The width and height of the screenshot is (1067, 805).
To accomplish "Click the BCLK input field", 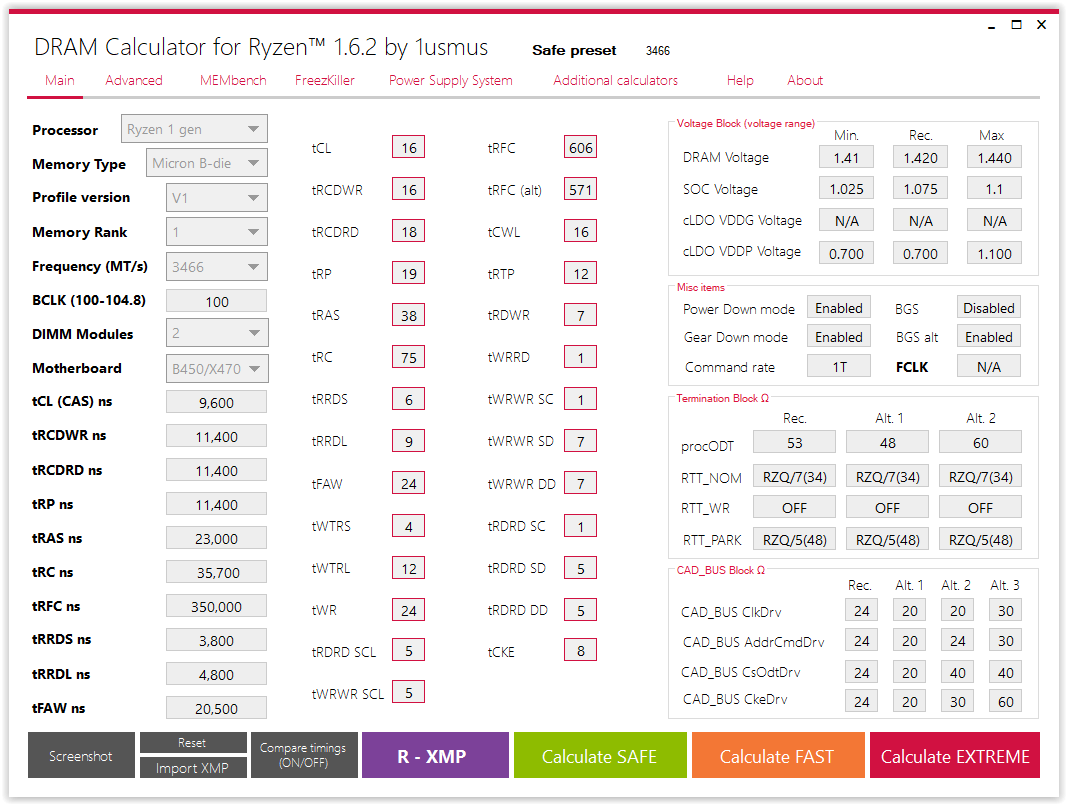I will [216, 301].
